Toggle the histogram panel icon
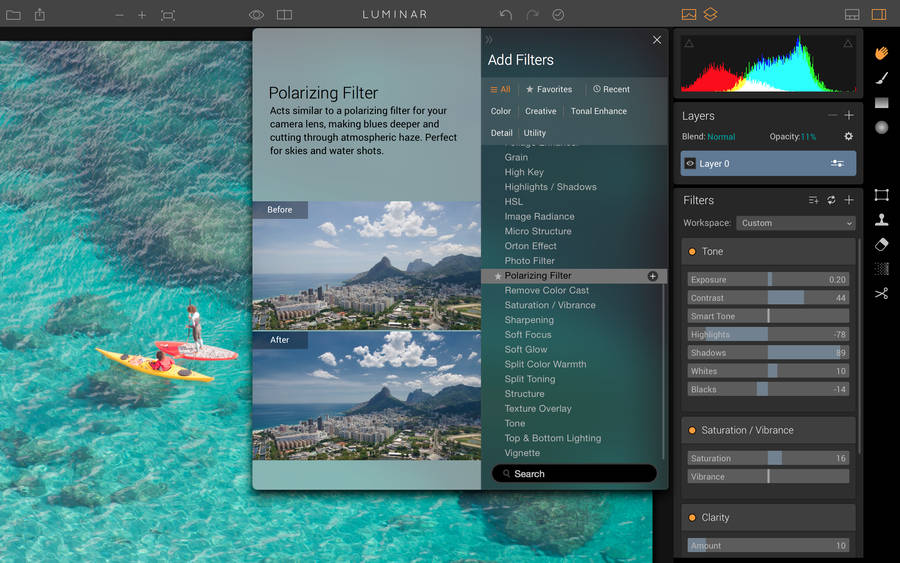Viewport: 900px width, 563px height. (x=689, y=15)
